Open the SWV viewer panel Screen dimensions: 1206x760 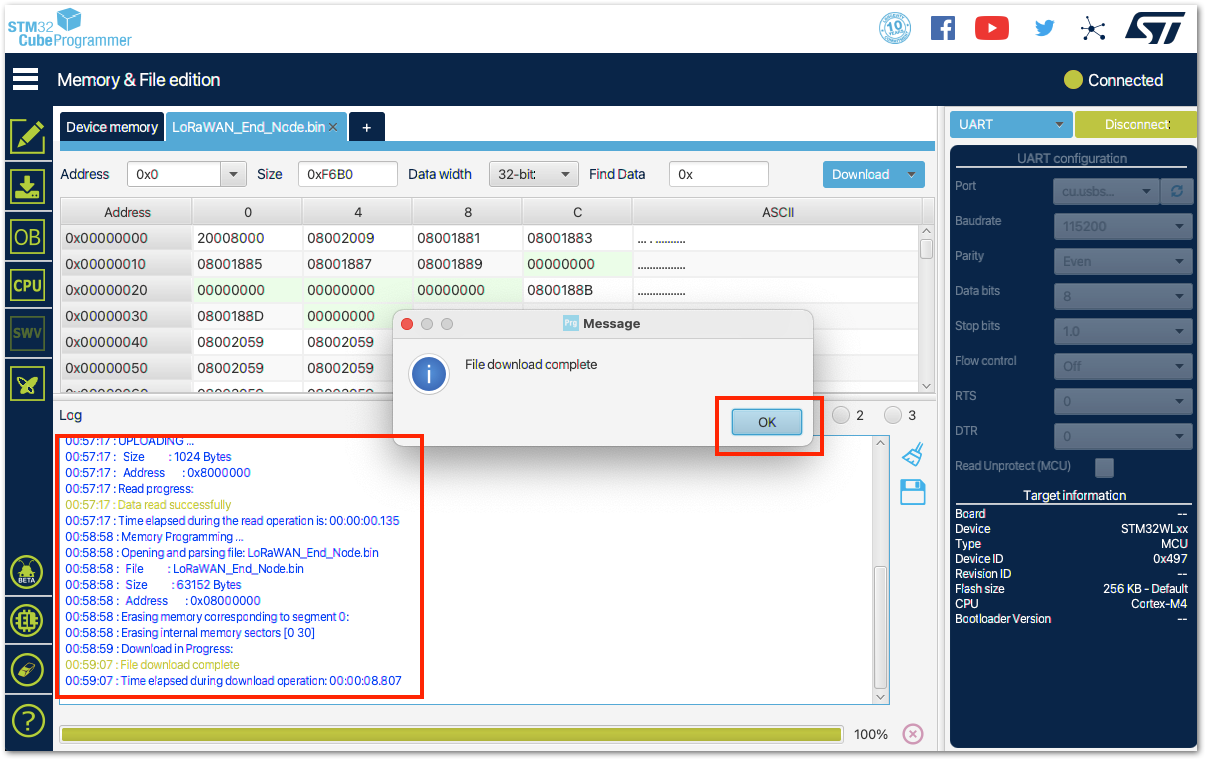[28, 334]
